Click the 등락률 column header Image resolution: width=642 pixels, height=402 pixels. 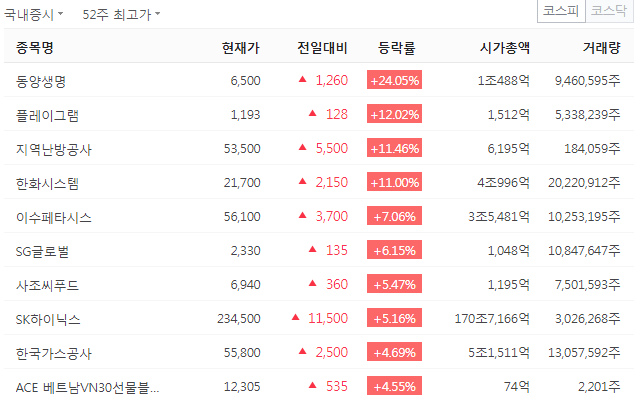tap(397, 47)
